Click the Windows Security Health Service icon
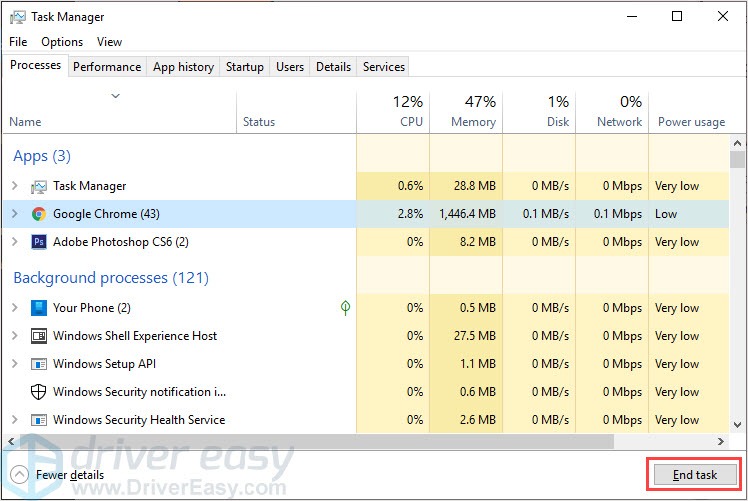This screenshot has width=748, height=501. (x=39, y=420)
